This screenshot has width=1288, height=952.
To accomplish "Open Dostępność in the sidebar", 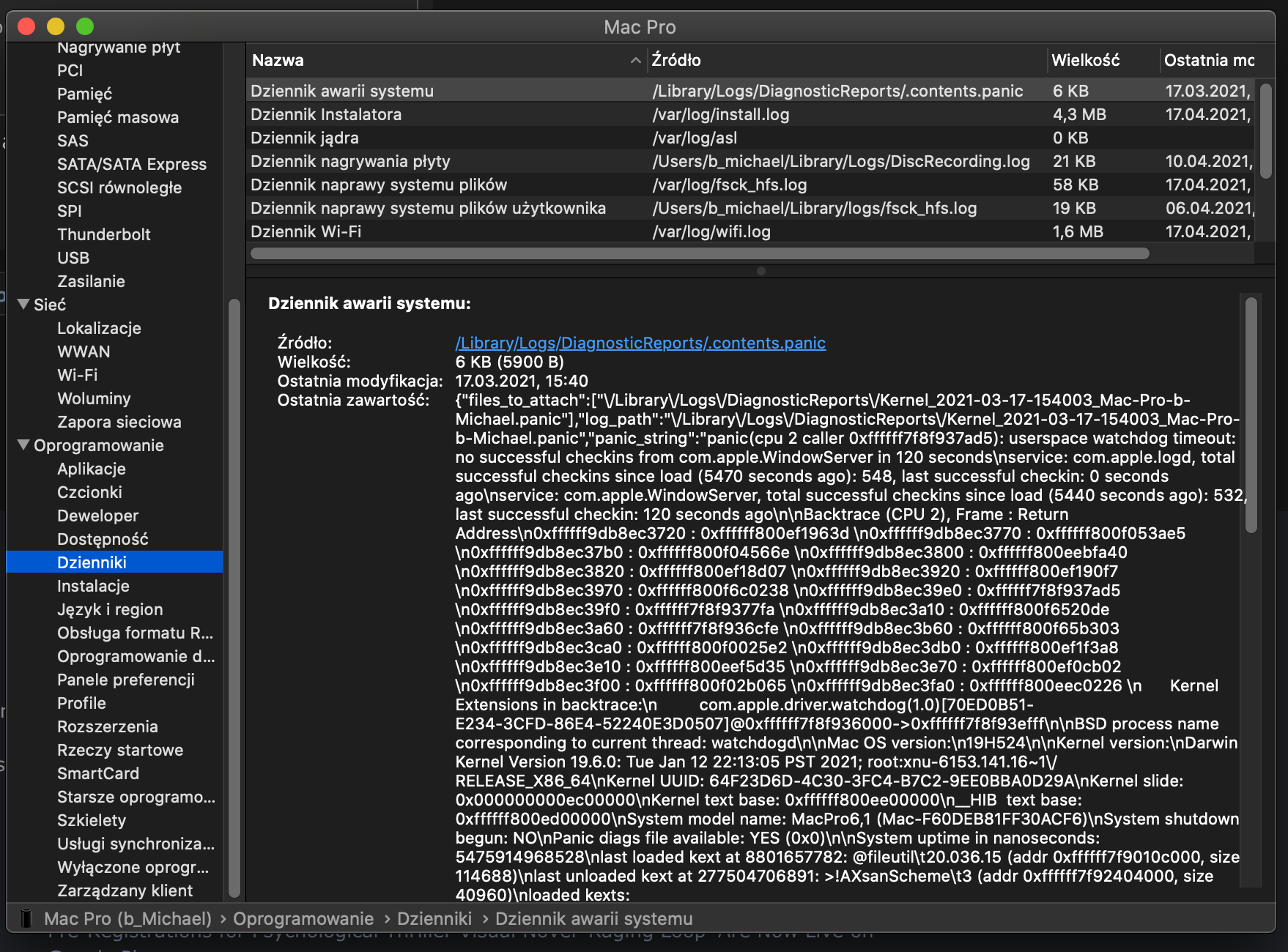I will tap(103, 539).
